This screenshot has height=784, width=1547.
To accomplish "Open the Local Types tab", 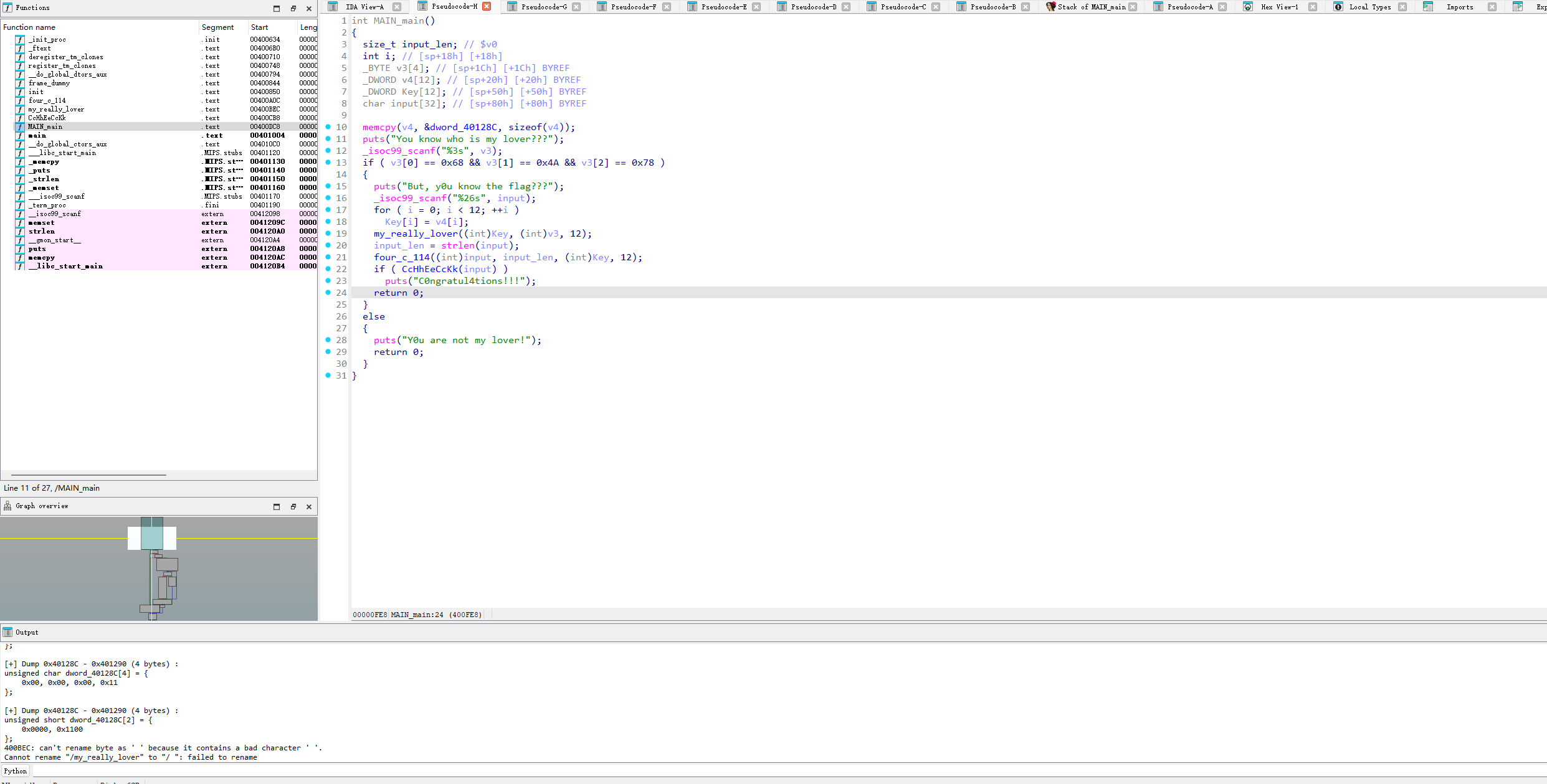I will 1370,7.
